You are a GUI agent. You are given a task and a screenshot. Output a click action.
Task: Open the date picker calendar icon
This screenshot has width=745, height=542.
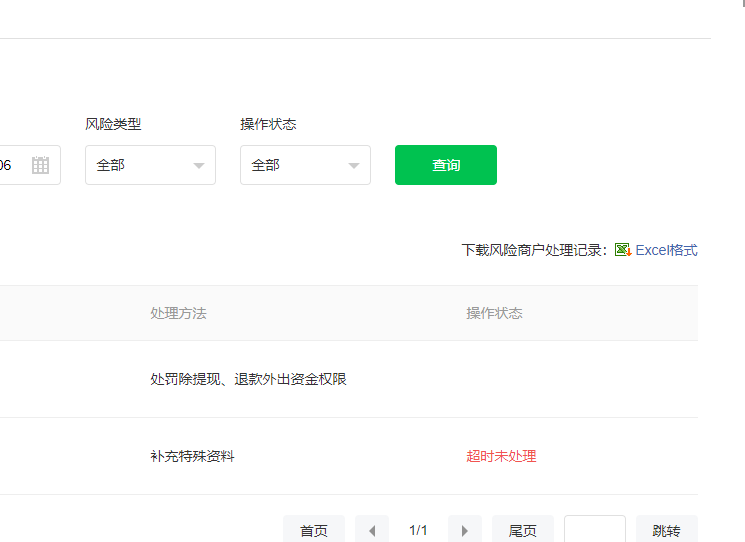click(x=40, y=165)
